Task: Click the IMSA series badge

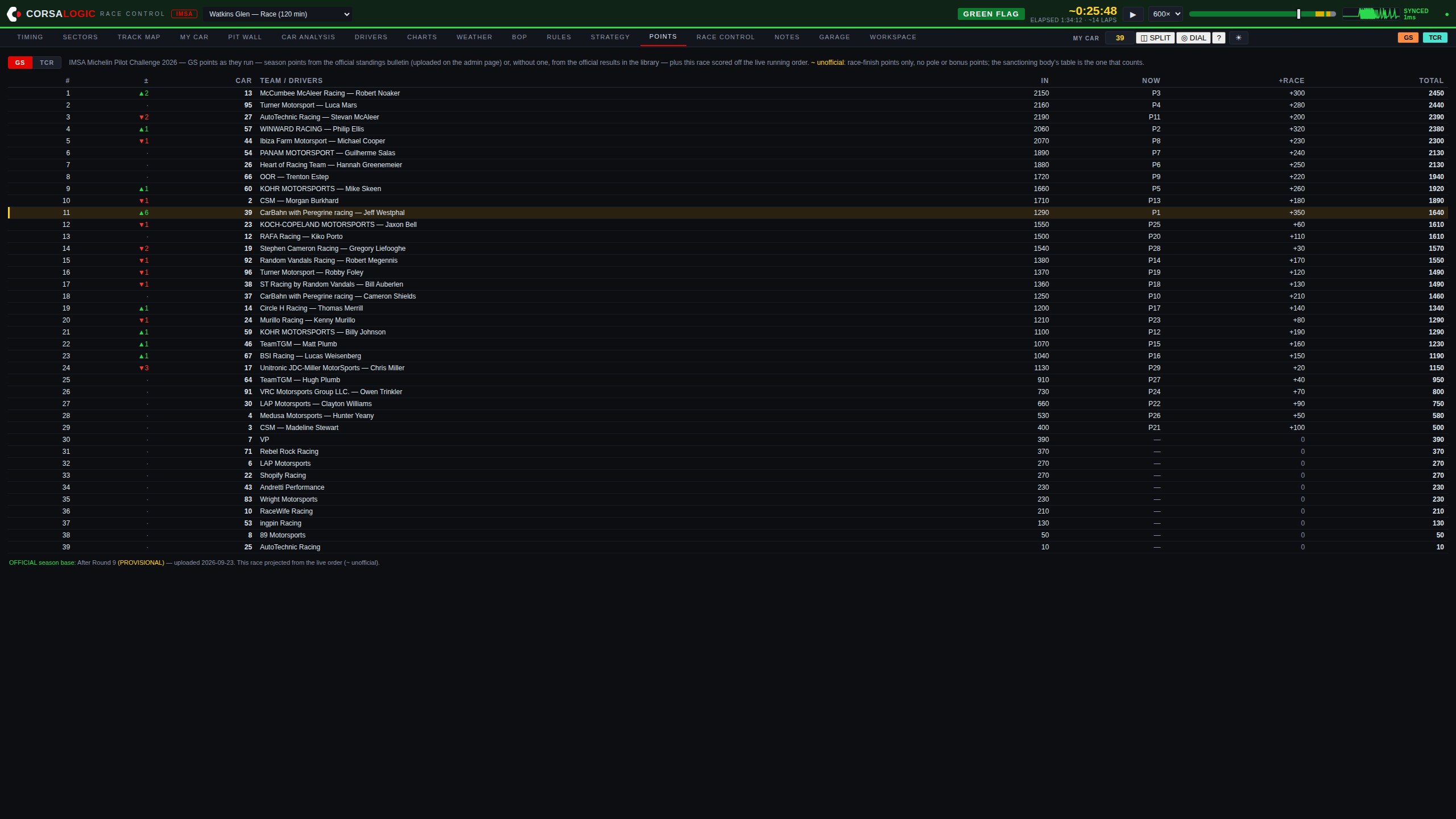Action: [184, 14]
